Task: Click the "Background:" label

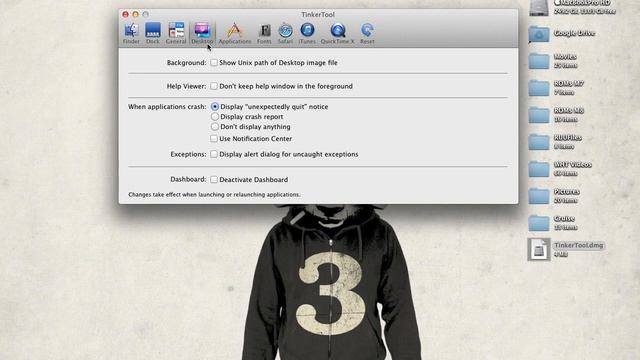Action: pos(187,62)
